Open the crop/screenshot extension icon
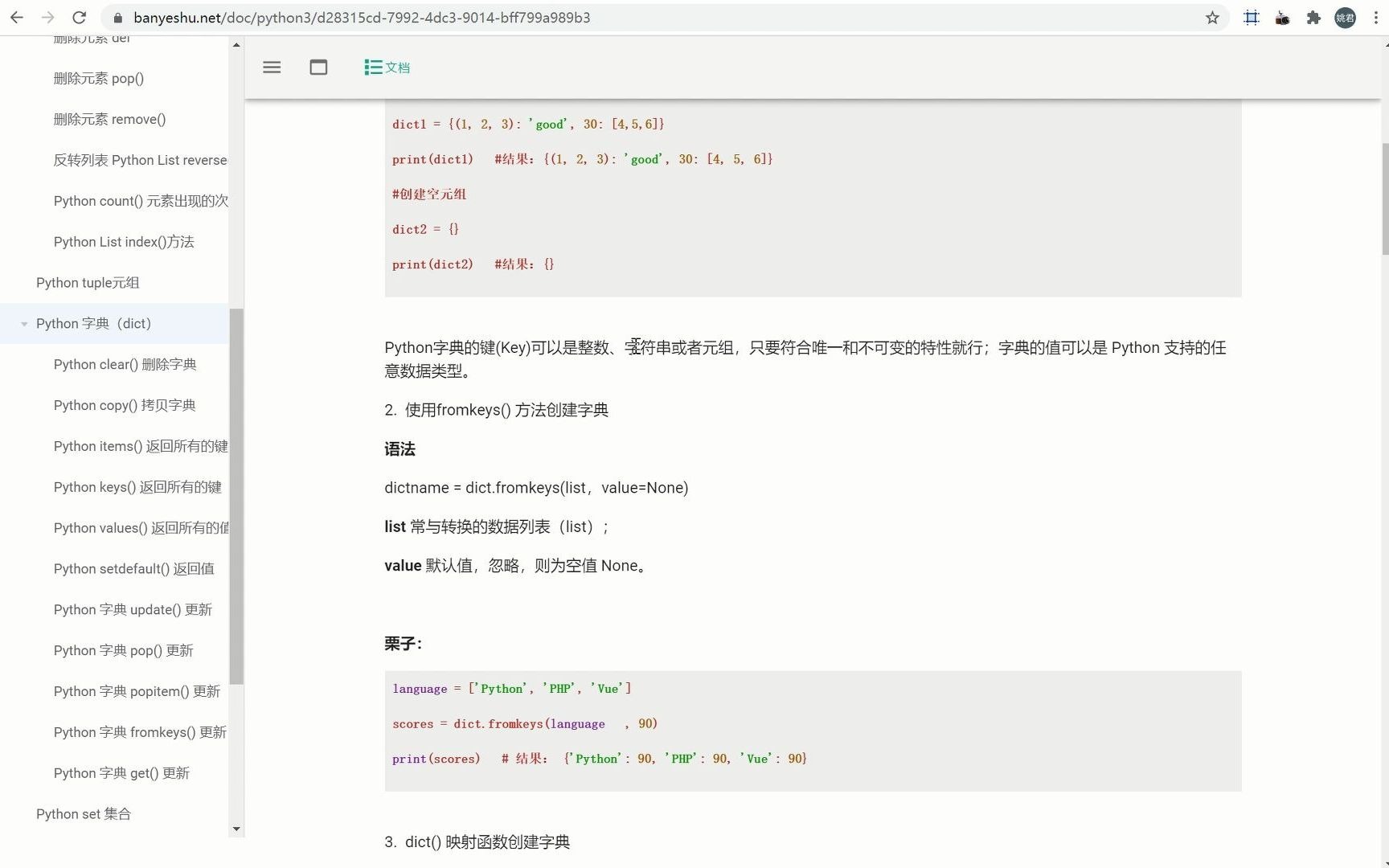1389x868 pixels. coord(1252,18)
